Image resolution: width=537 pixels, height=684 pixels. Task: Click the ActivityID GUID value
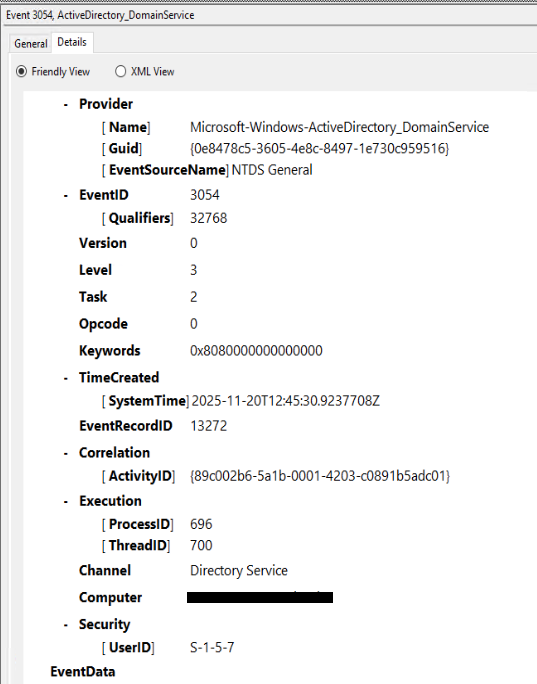[x=320, y=476]
